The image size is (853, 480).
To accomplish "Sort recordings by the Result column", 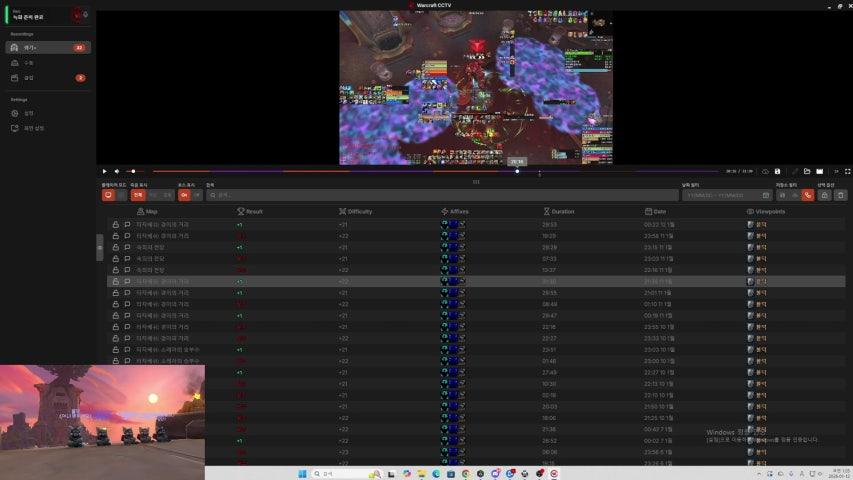I will (x=250, y=211).
